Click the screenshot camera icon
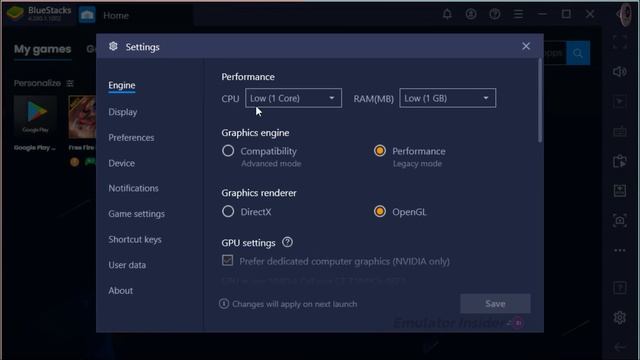Viewport: 640px width, 360px height. pos(620,220)
